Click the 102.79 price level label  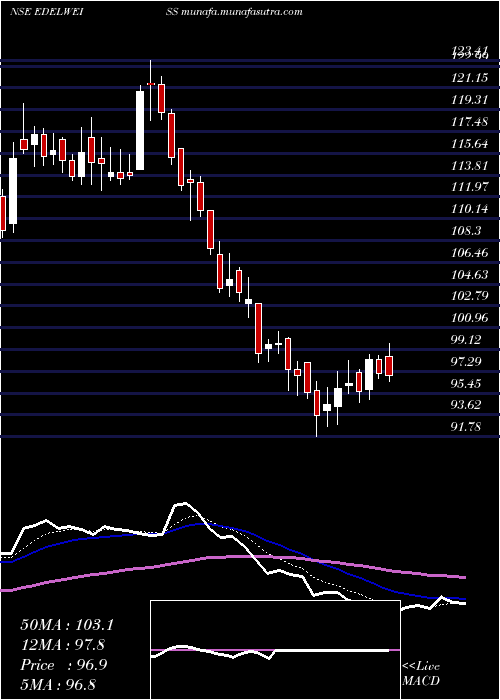pyautogui.click(x=469, y=296)
